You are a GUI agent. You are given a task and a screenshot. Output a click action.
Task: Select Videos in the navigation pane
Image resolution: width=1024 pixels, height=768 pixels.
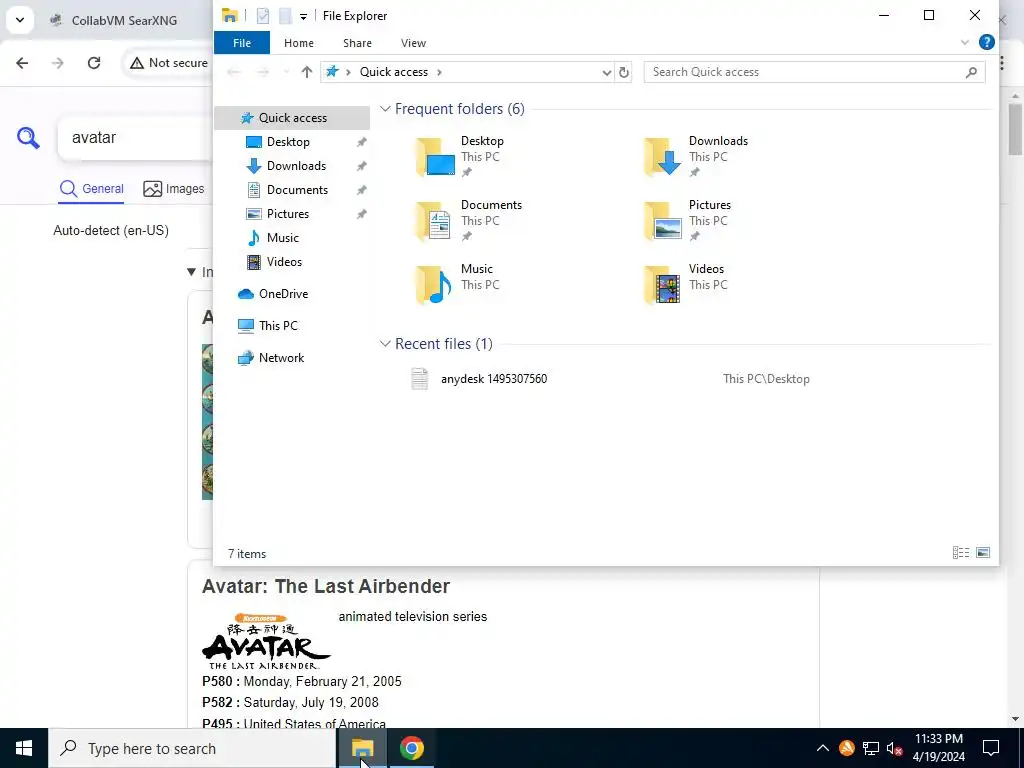284,262
